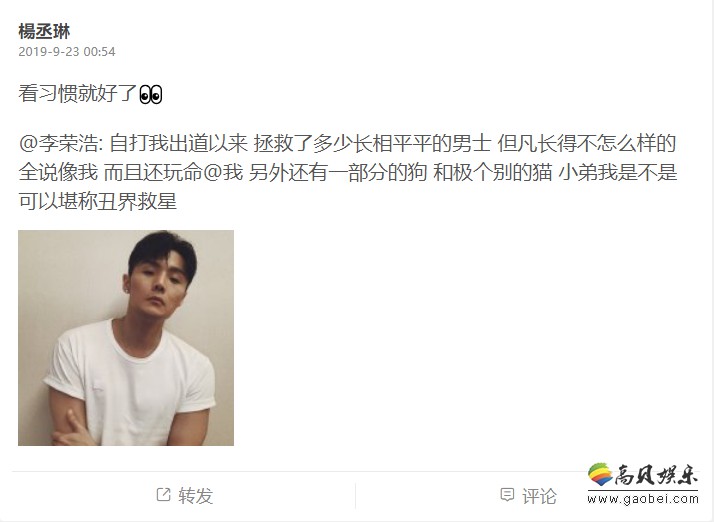Image resolution: width=714 pixels, height=522 pixels.
Task: Click the divider between 转发 and 评论
Action: click(356, 496)
